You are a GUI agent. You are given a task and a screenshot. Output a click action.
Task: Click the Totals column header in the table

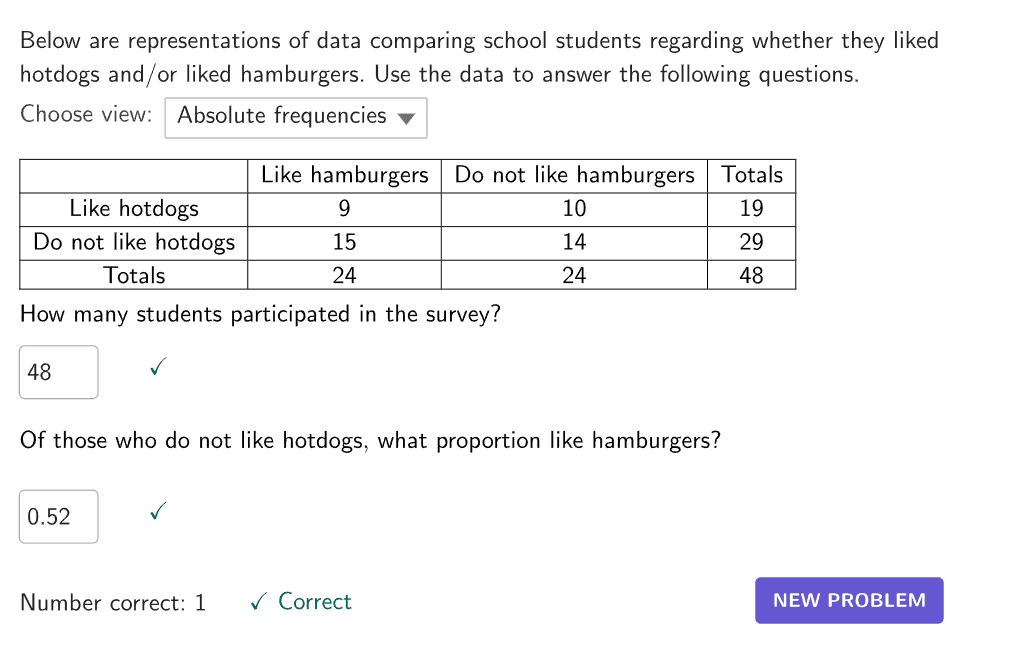pyautogui.click(x=751, y=175)
